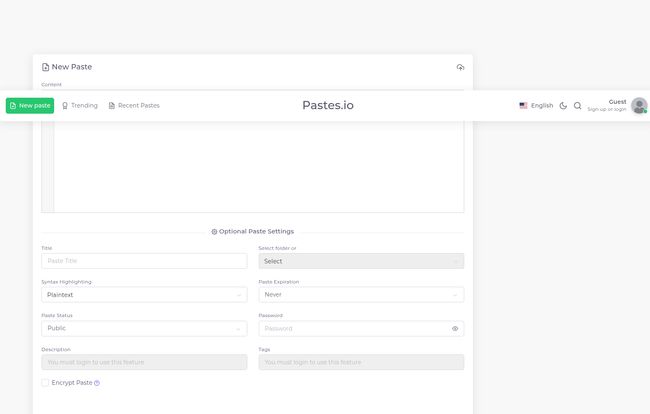Toggle password visibility eye icon

tap(455, 329)
